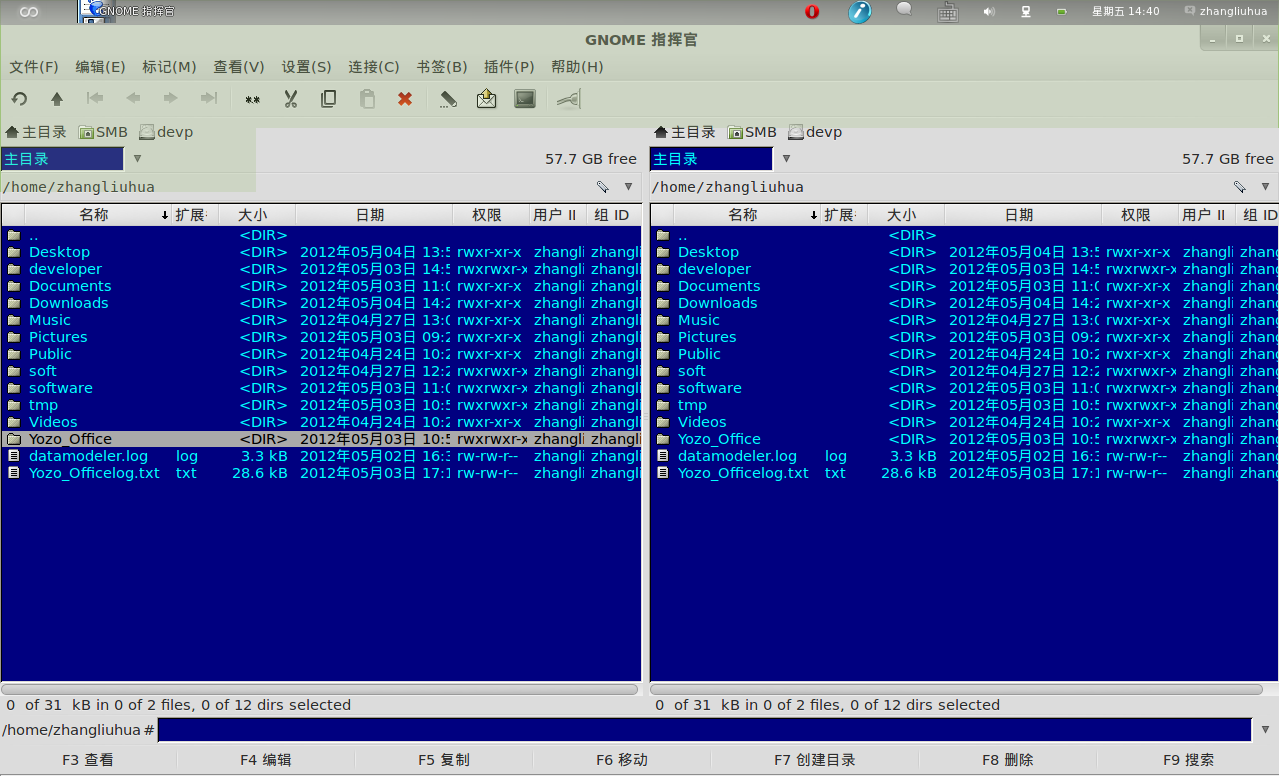1279x776 pixels.
Task: Jump to last folder with forward-most arrow icon
Action: 207,99
